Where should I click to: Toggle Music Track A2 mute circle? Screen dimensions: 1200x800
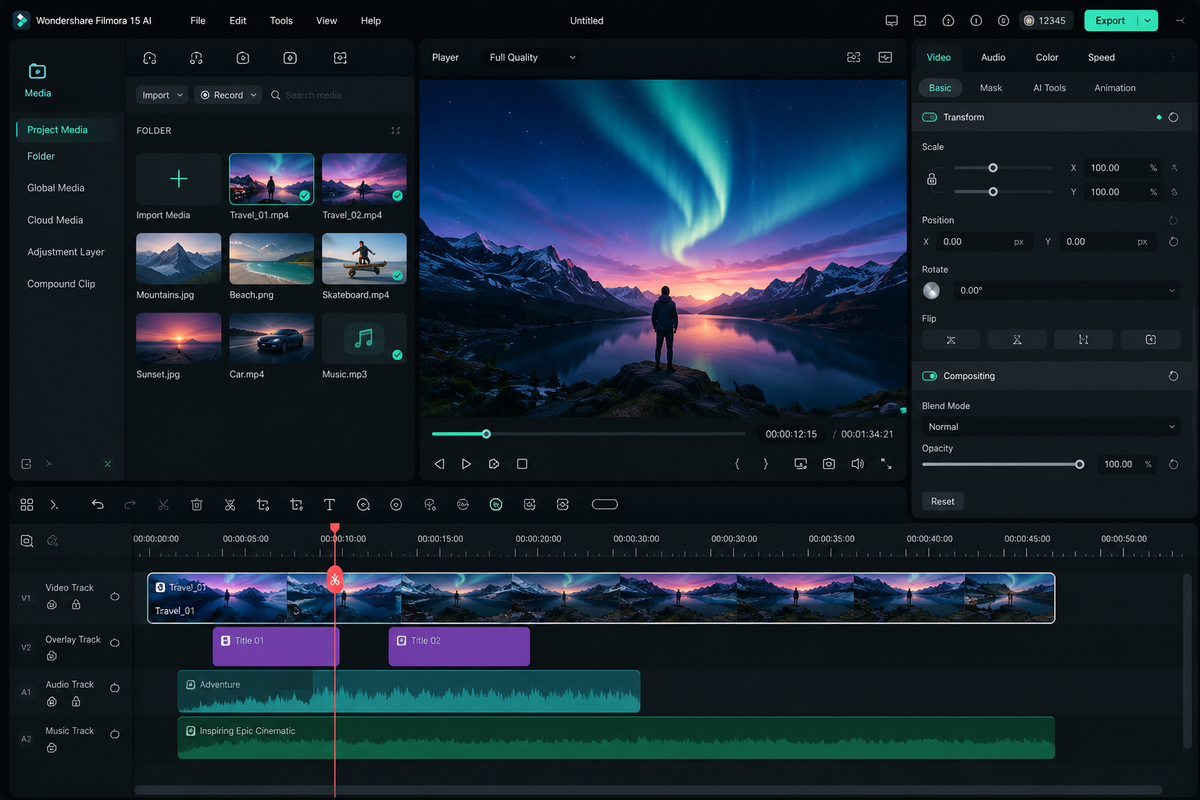pos(115,736)
